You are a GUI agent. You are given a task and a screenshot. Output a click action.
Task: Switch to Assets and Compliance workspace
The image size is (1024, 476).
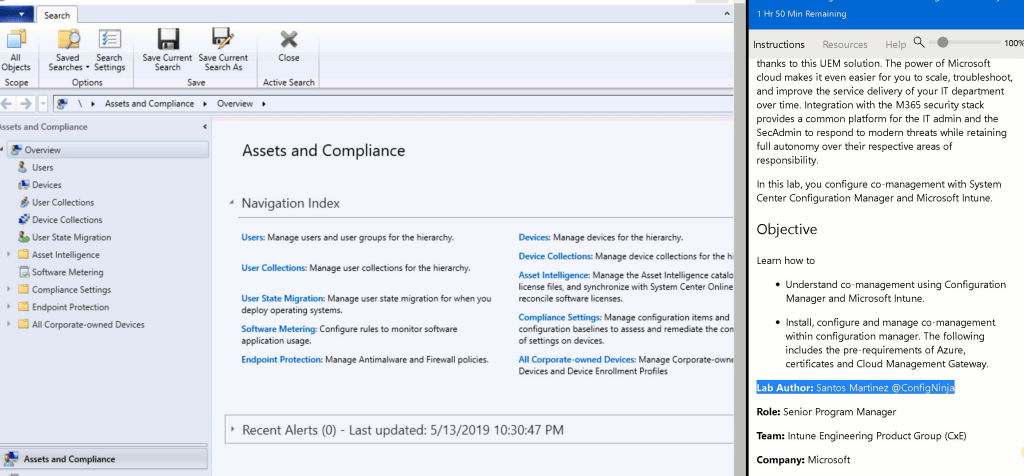pyautogui.click(x=103, y=459)
